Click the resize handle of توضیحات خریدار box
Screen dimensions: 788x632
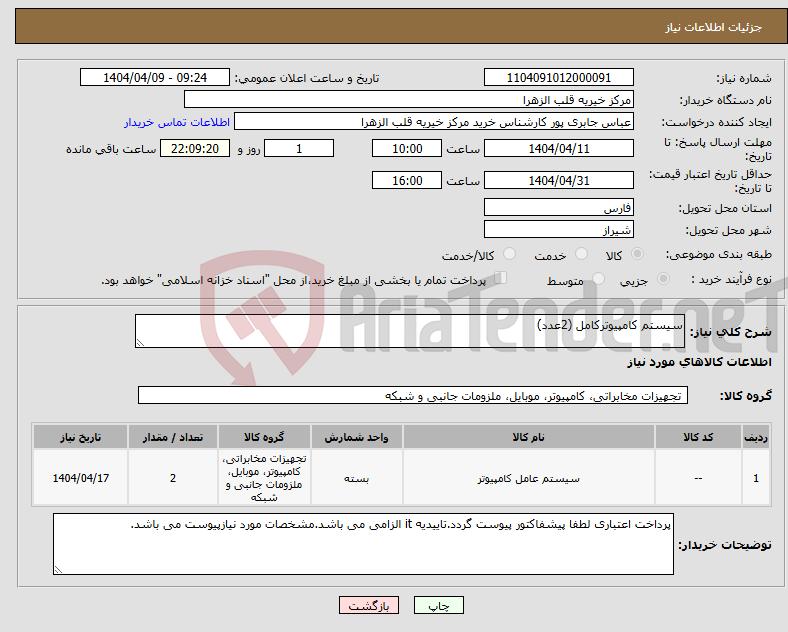[58, 570]
